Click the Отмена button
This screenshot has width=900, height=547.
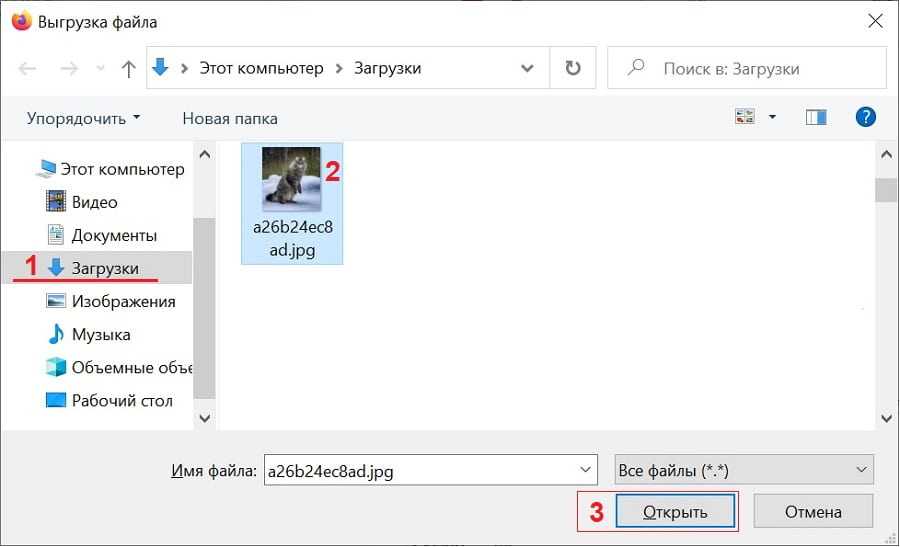pyautogui.click(x=812, y=512)
